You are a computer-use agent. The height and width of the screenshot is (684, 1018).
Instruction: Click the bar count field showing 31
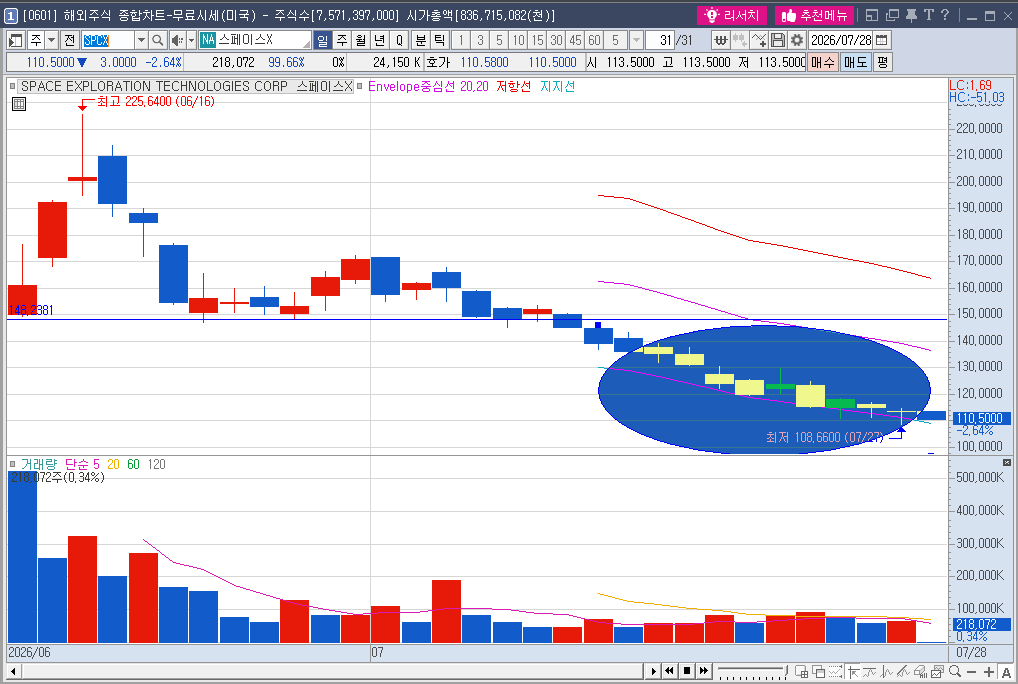(x=660, y=40)
